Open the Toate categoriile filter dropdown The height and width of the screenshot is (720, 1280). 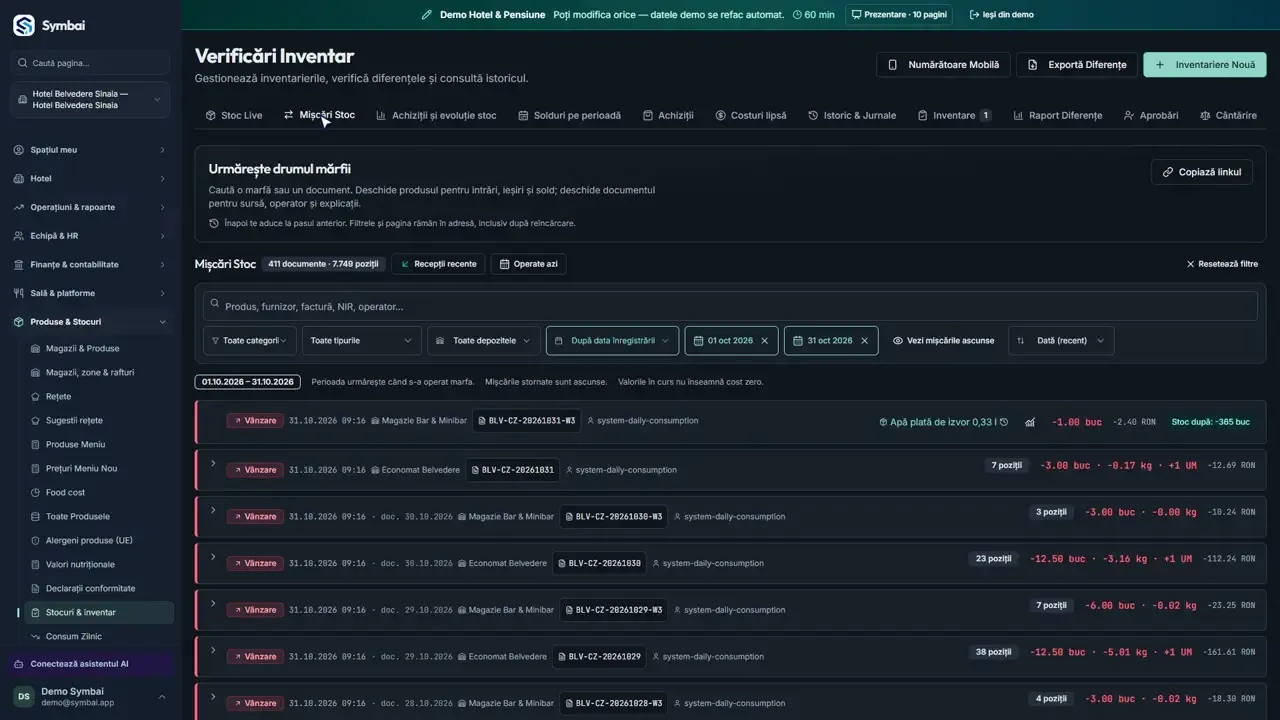pos(250,341)
